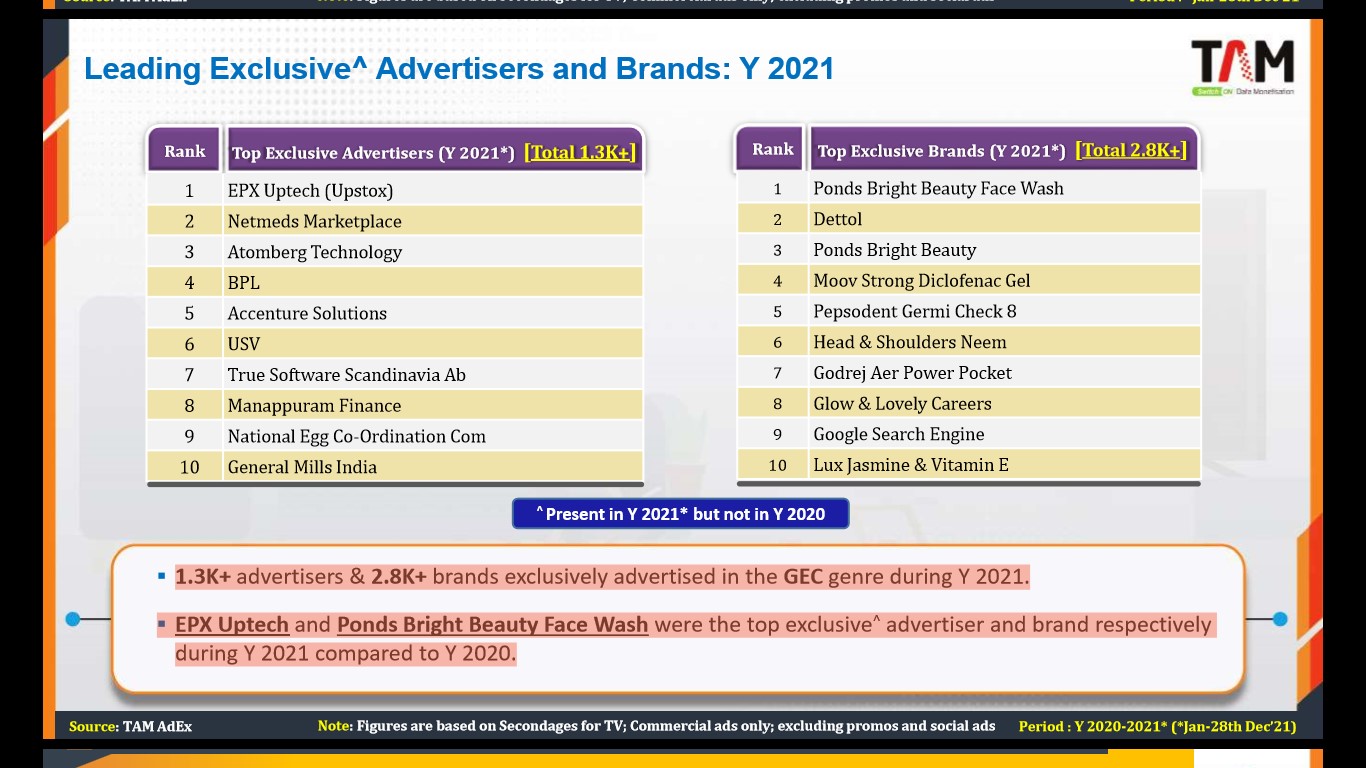This screenshot has height=768, width=1366.
Task: Click the blue dot left of the summary box
Action: tap(72, 619)
